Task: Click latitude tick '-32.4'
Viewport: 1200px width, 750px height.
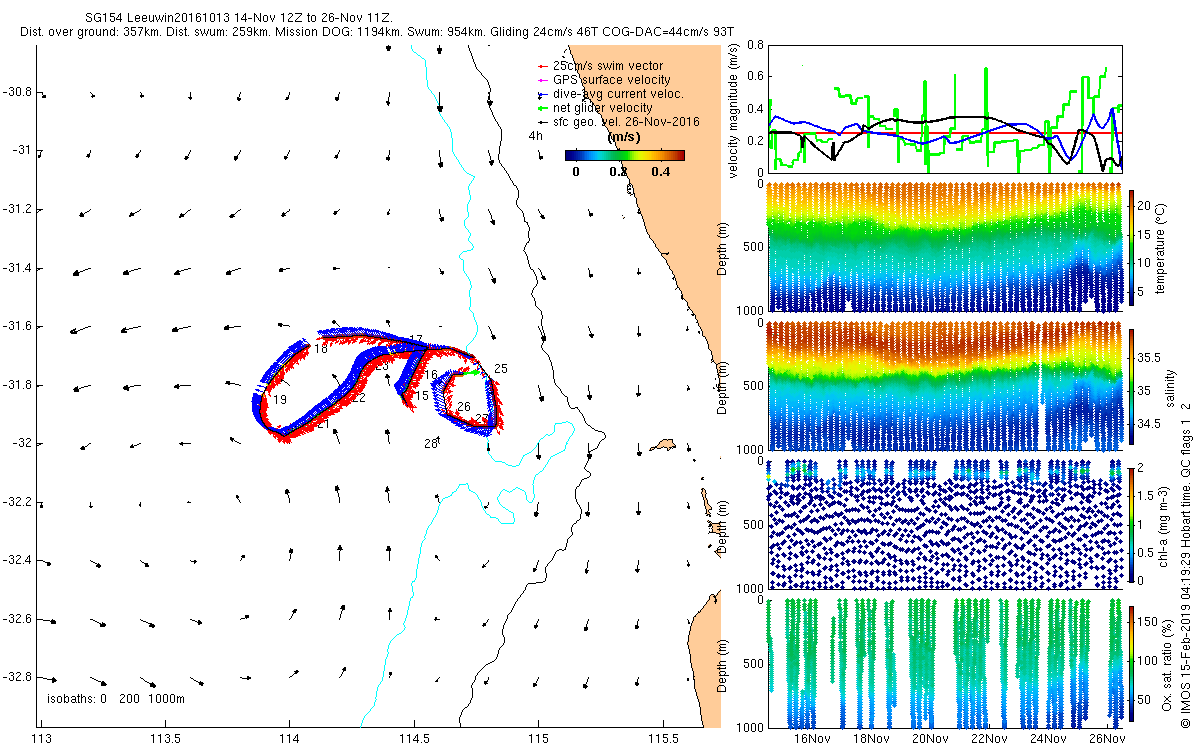Action: pyautogui.click(x=16, y=560)
